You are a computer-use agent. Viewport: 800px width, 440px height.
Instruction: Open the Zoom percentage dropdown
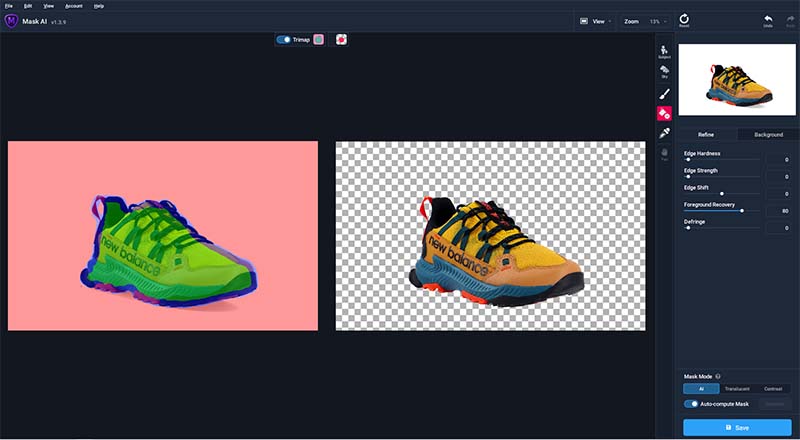tap(645, 21)
